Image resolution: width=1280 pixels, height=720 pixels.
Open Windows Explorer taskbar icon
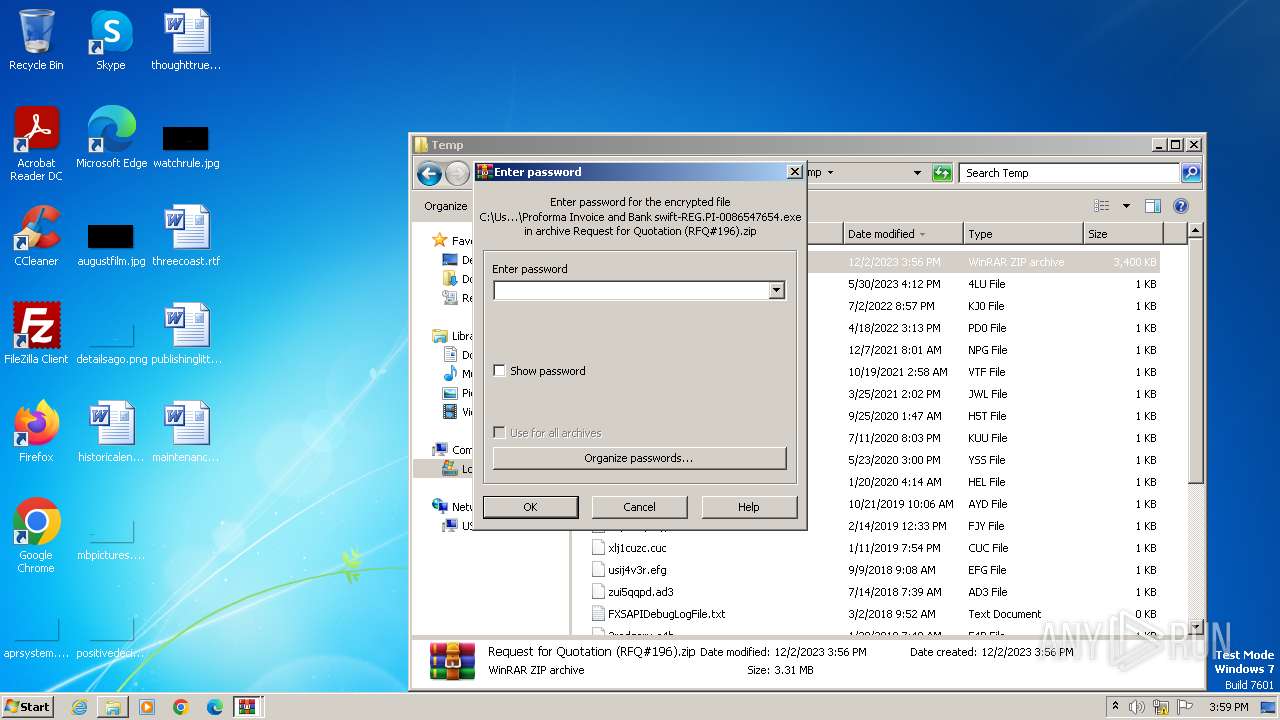(113, 707)
